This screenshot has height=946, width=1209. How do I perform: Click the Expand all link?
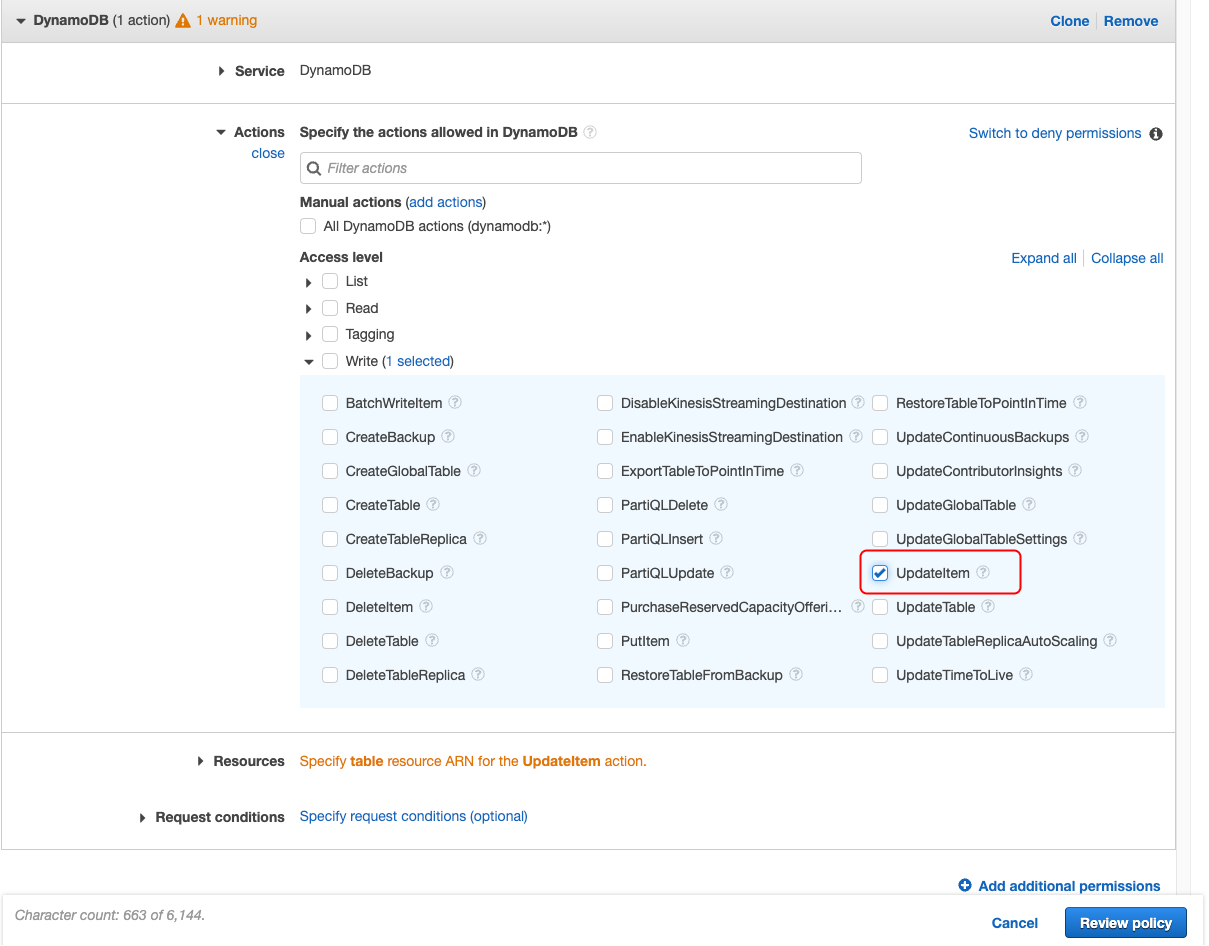(x=1044, y=258)
